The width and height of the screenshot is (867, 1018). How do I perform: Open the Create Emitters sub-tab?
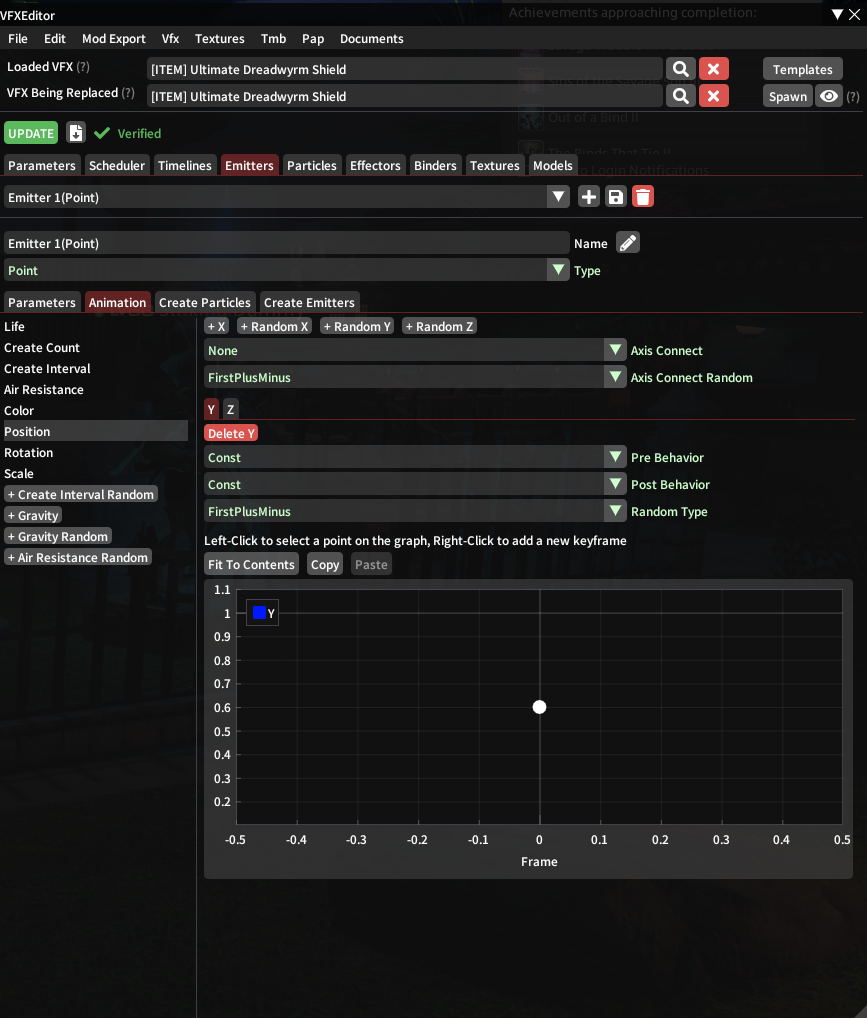pyautogui.click(x=309, y=302)
